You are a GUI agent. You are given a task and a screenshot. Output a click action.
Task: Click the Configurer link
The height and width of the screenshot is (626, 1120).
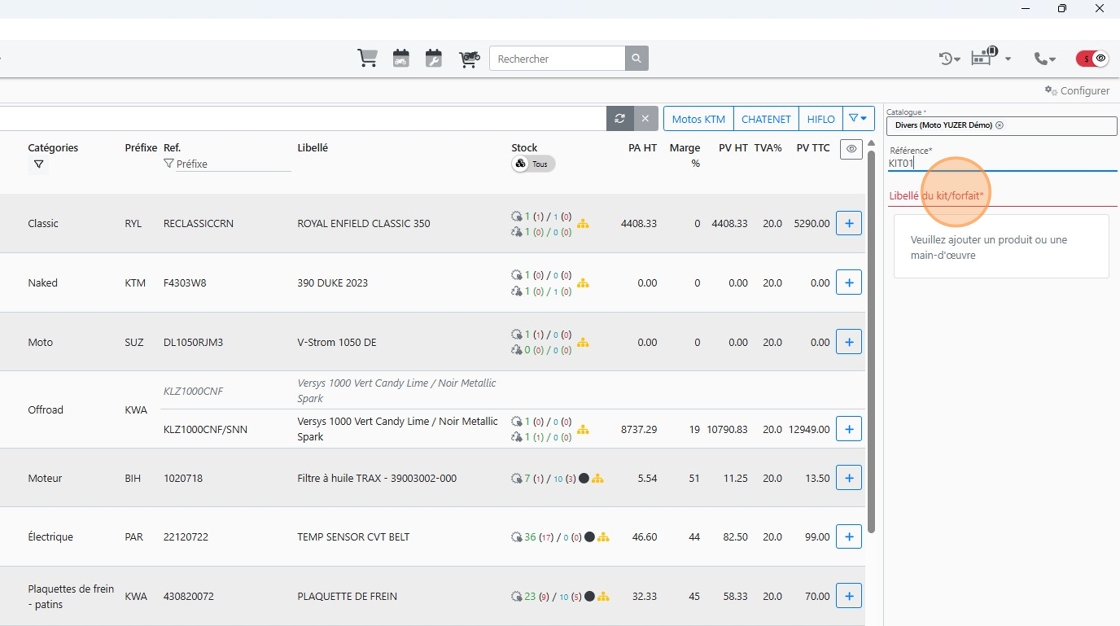1077,91
